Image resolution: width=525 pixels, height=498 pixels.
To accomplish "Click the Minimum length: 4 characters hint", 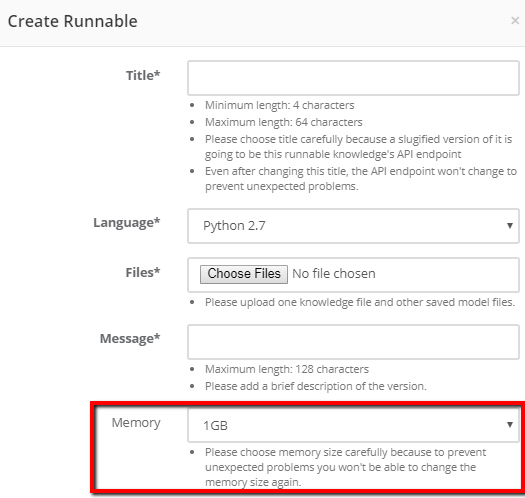I will click(280, 105).
